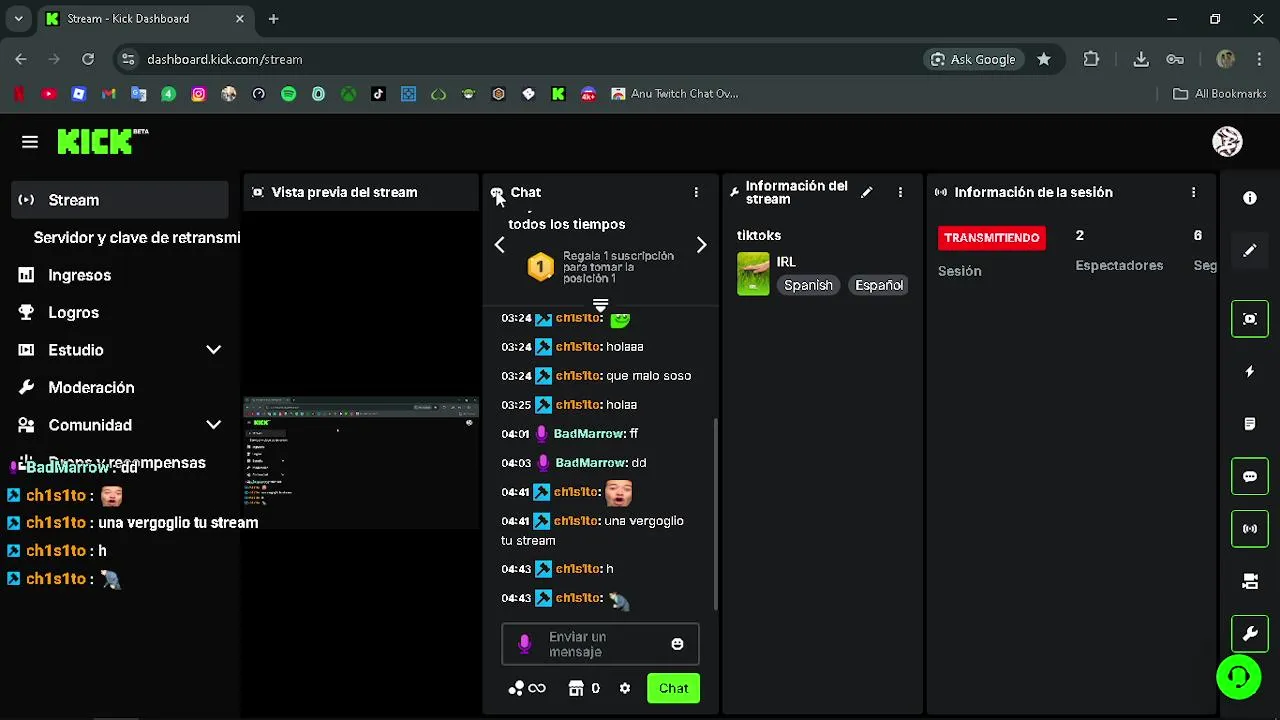Open the profile avatar in the dashboard header
The image size is (1280, 720).
[1227, 142]
